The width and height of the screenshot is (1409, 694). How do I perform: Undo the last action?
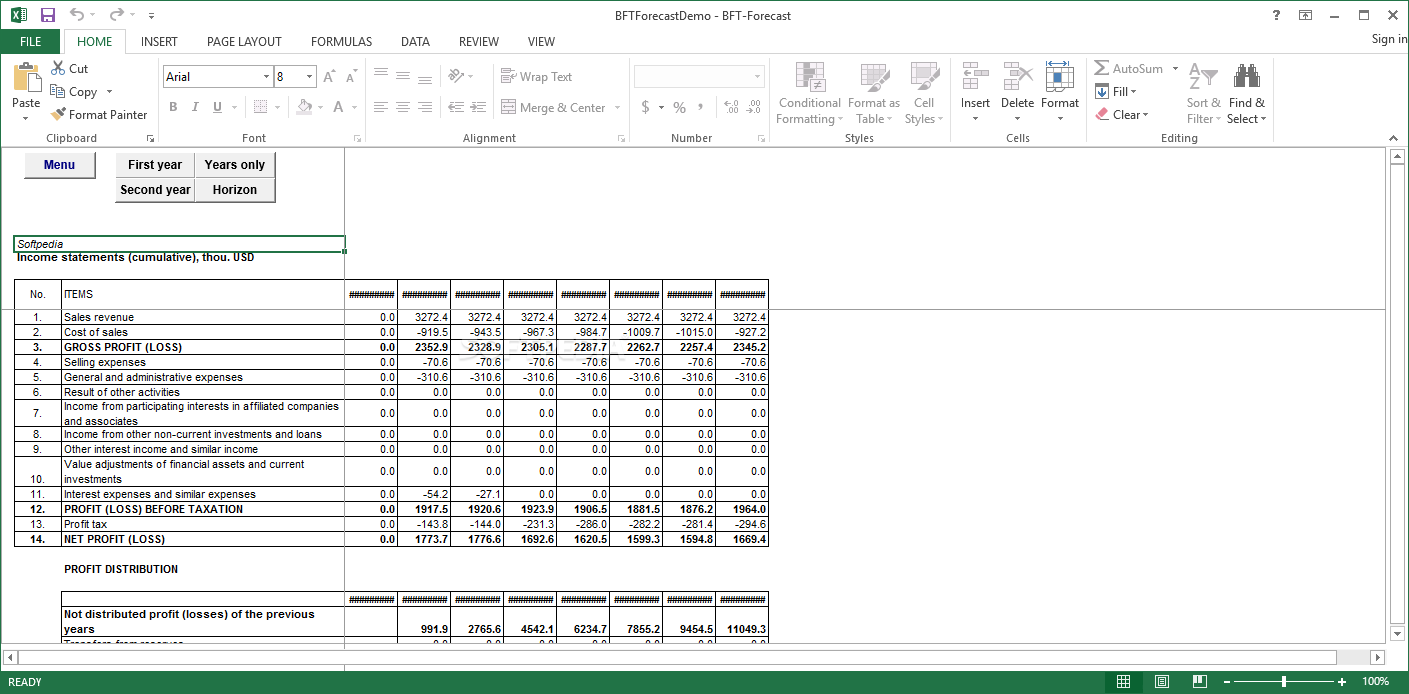point(77,15)
